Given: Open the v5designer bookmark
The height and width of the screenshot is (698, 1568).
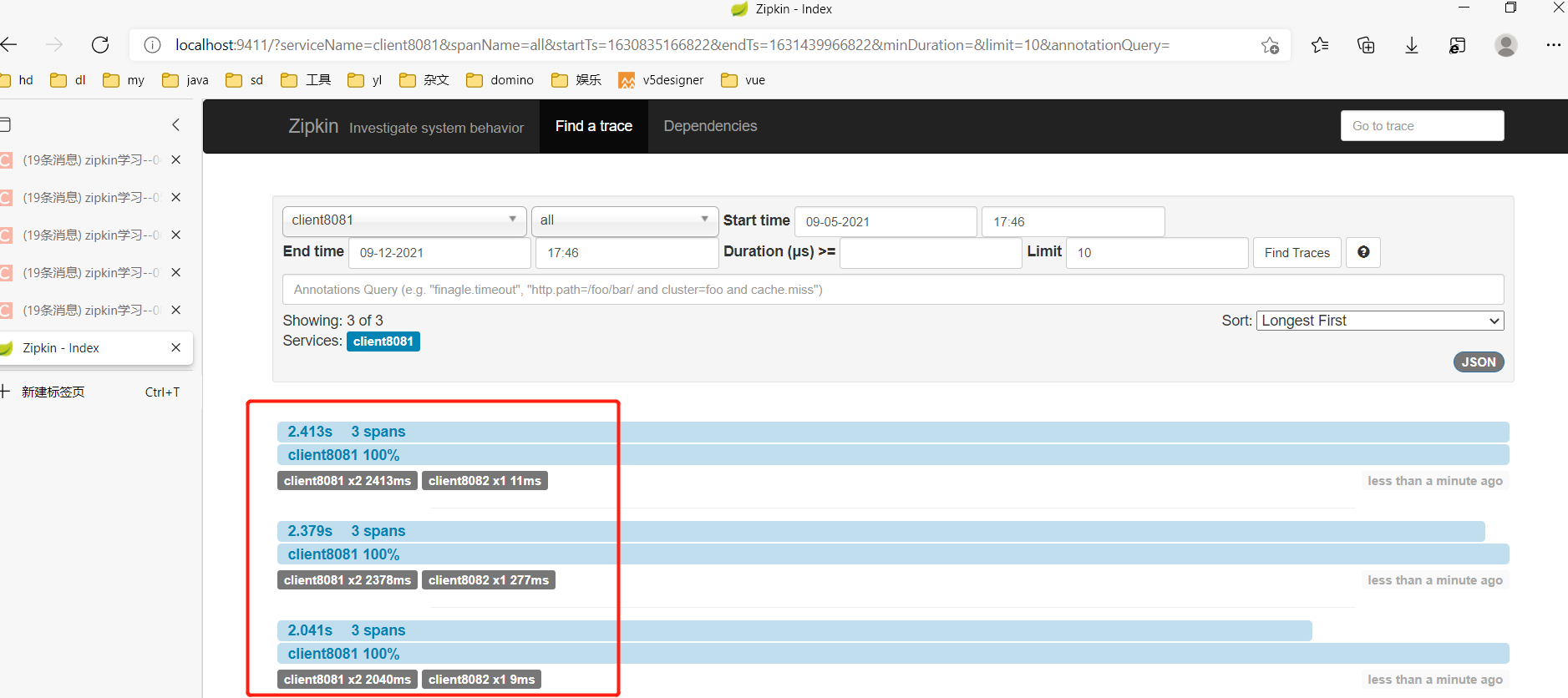Looking at the screenshot, I should click(x=661, y=80).
